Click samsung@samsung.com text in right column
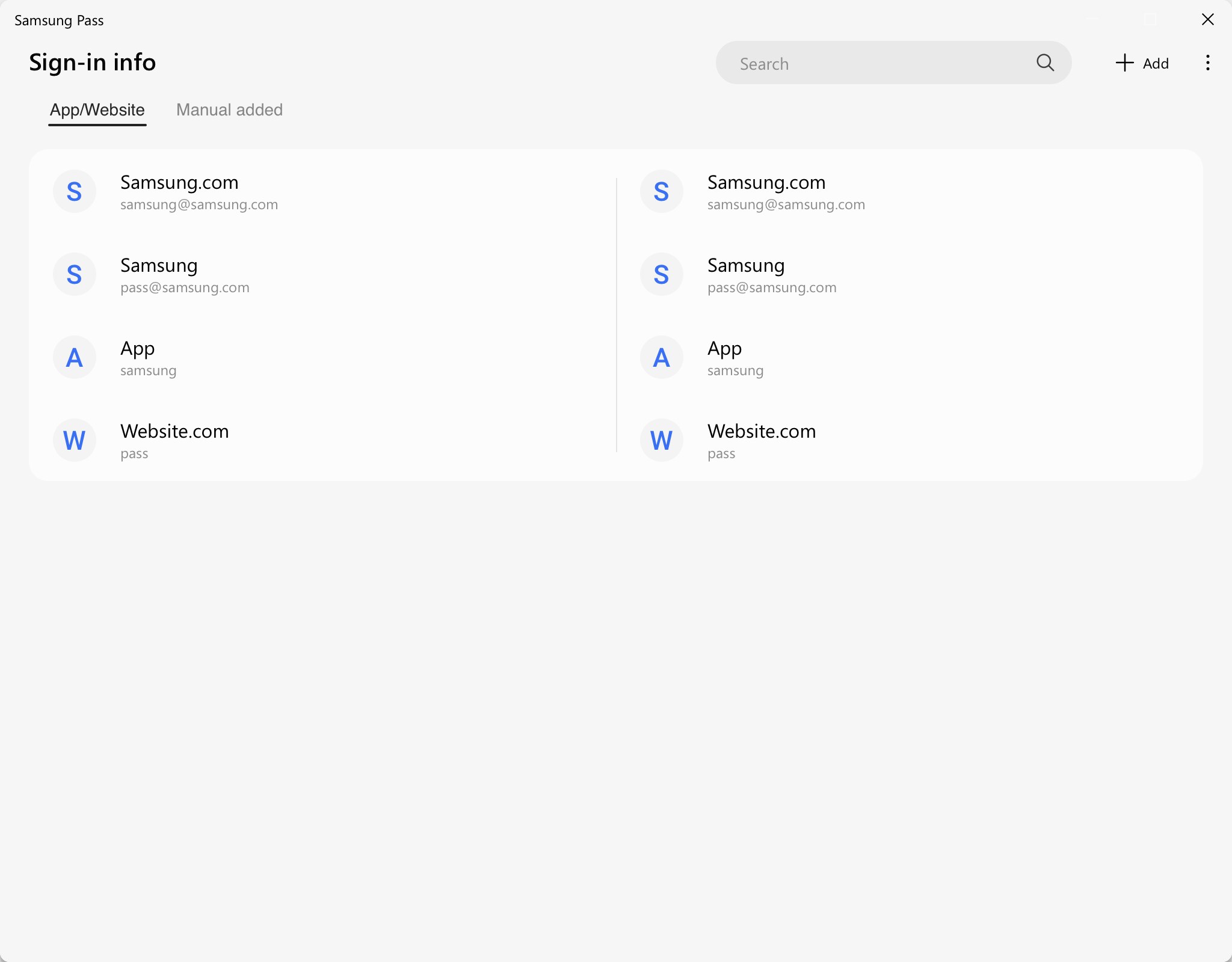The image size is (1232, 962). 786,205
